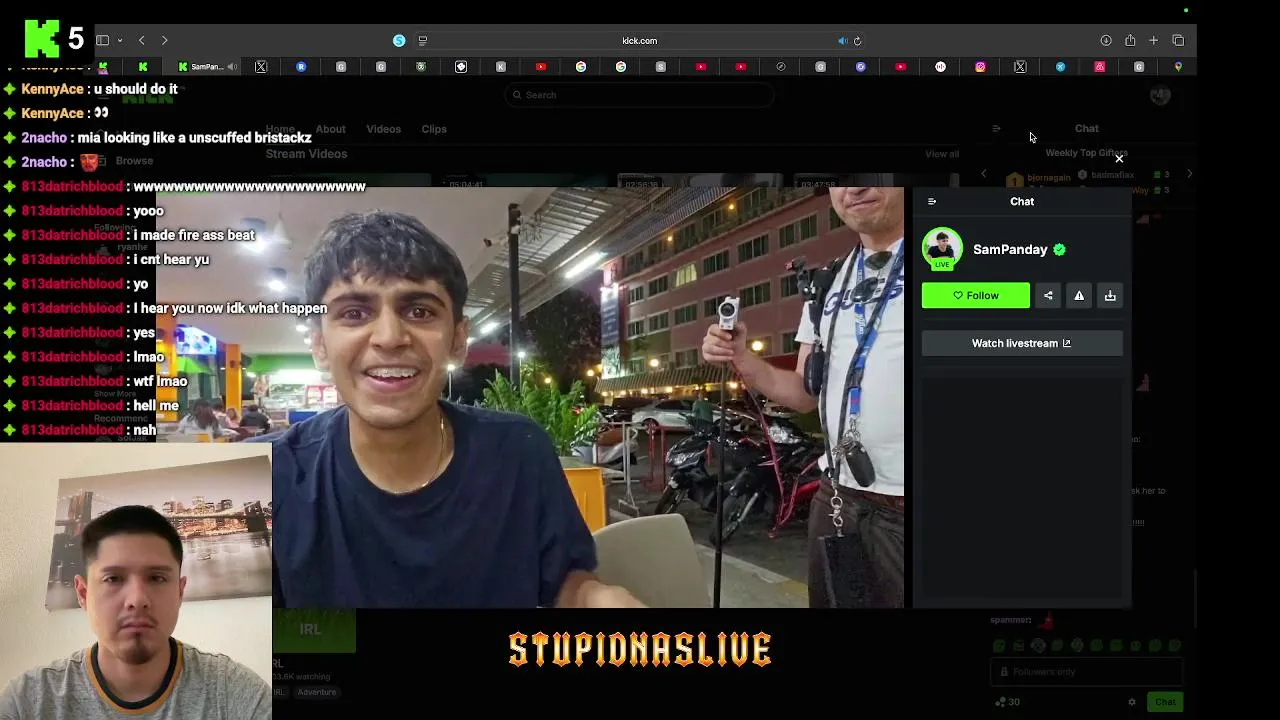Open the Clips tab on channel page
The width and height of the screenshot is (1280, 720).
(434, 129)
